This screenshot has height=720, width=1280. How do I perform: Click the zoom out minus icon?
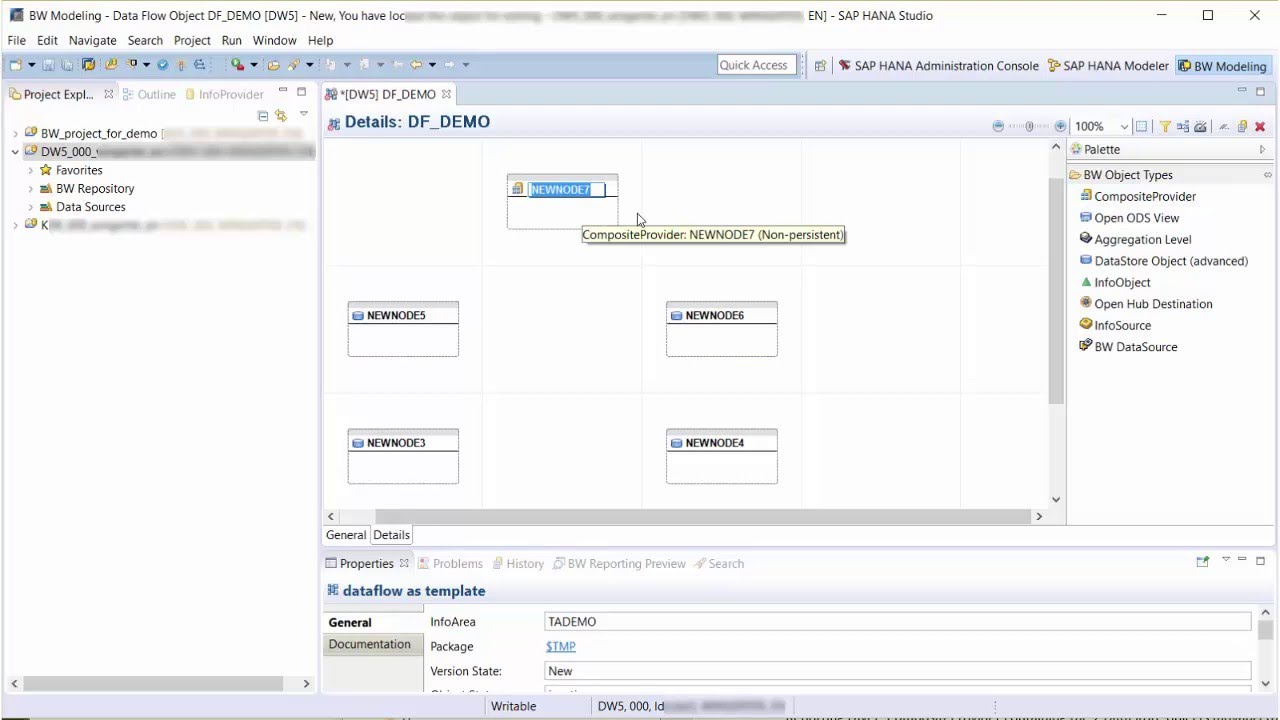pyautogui.click(x=998, y=126)
